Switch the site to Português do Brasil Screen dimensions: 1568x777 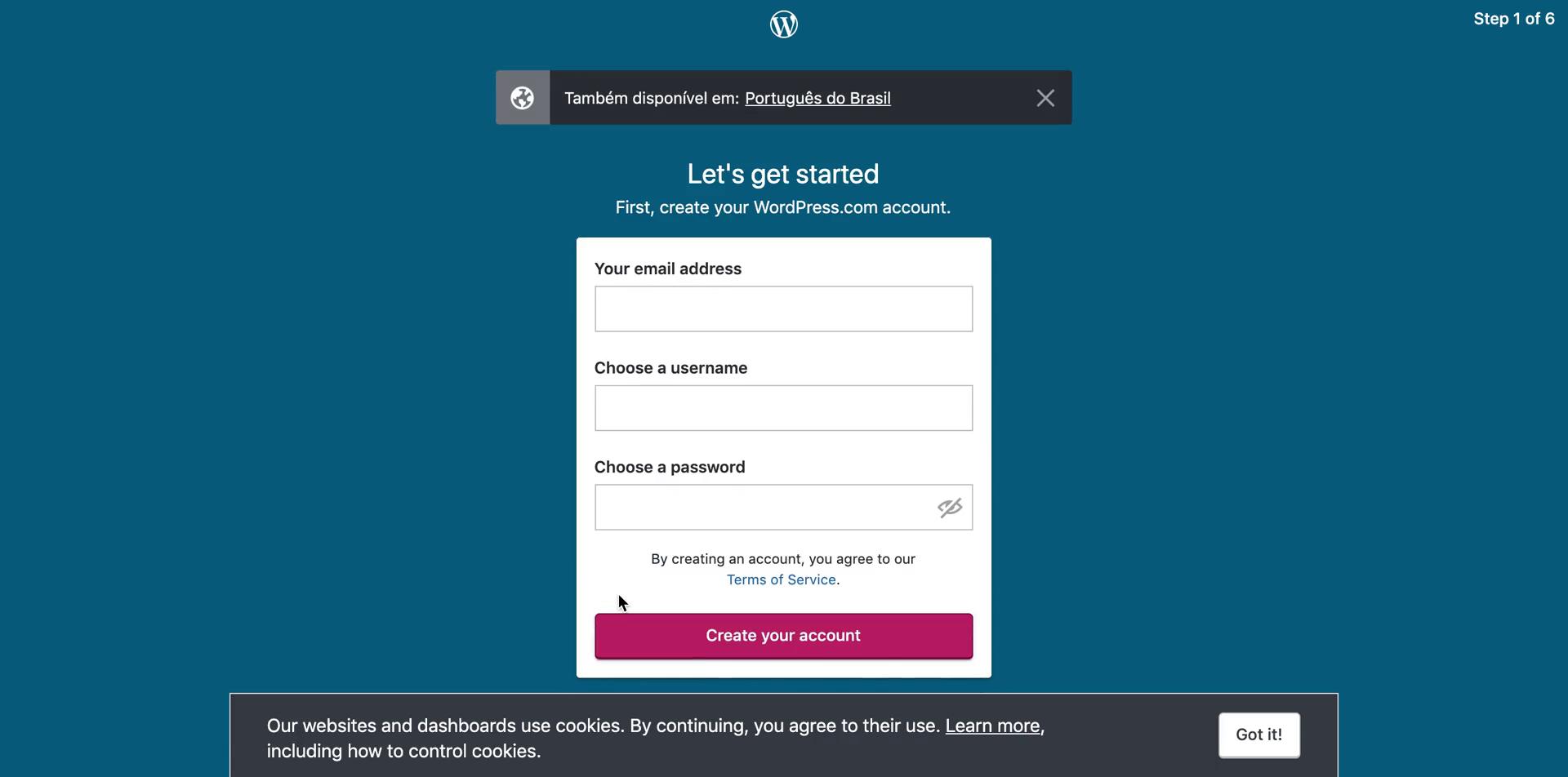coord(817,98)
